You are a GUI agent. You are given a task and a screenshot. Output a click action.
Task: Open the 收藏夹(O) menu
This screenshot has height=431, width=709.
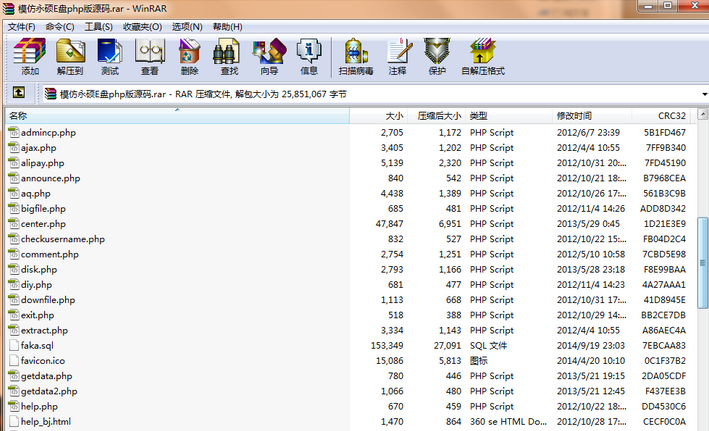(x=142, y=27)
